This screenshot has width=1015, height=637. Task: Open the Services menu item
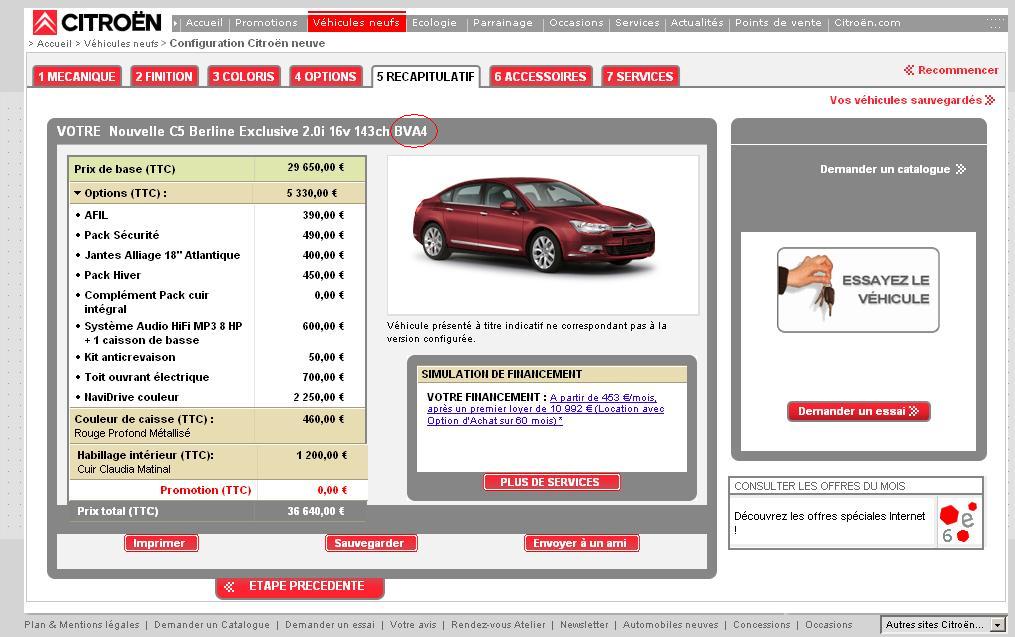point(637,23)
